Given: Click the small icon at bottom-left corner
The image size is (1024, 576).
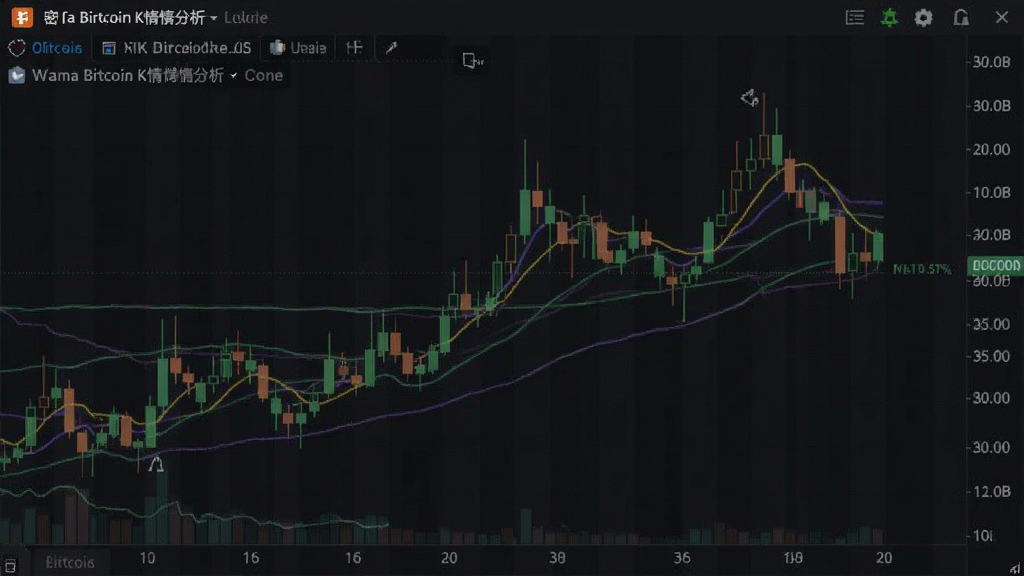Looking at the screenshot, I should 10,565.
